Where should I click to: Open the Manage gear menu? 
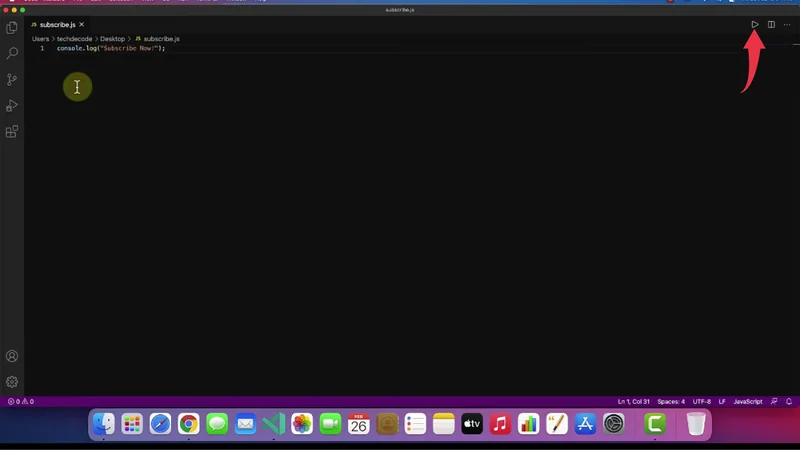click(x=12, y=381)
